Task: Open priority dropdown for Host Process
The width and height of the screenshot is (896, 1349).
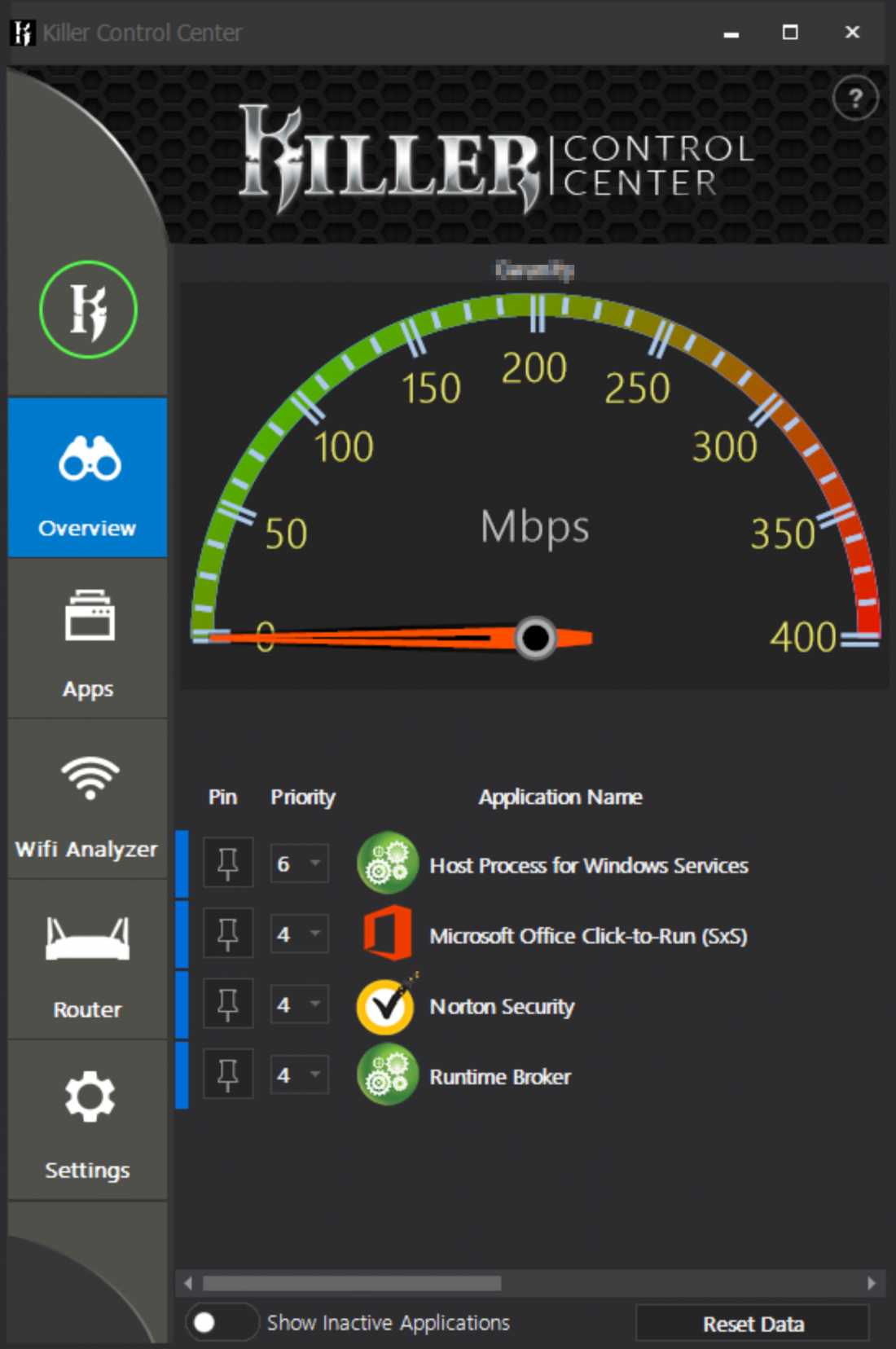Action: click(x=300, y=863)
